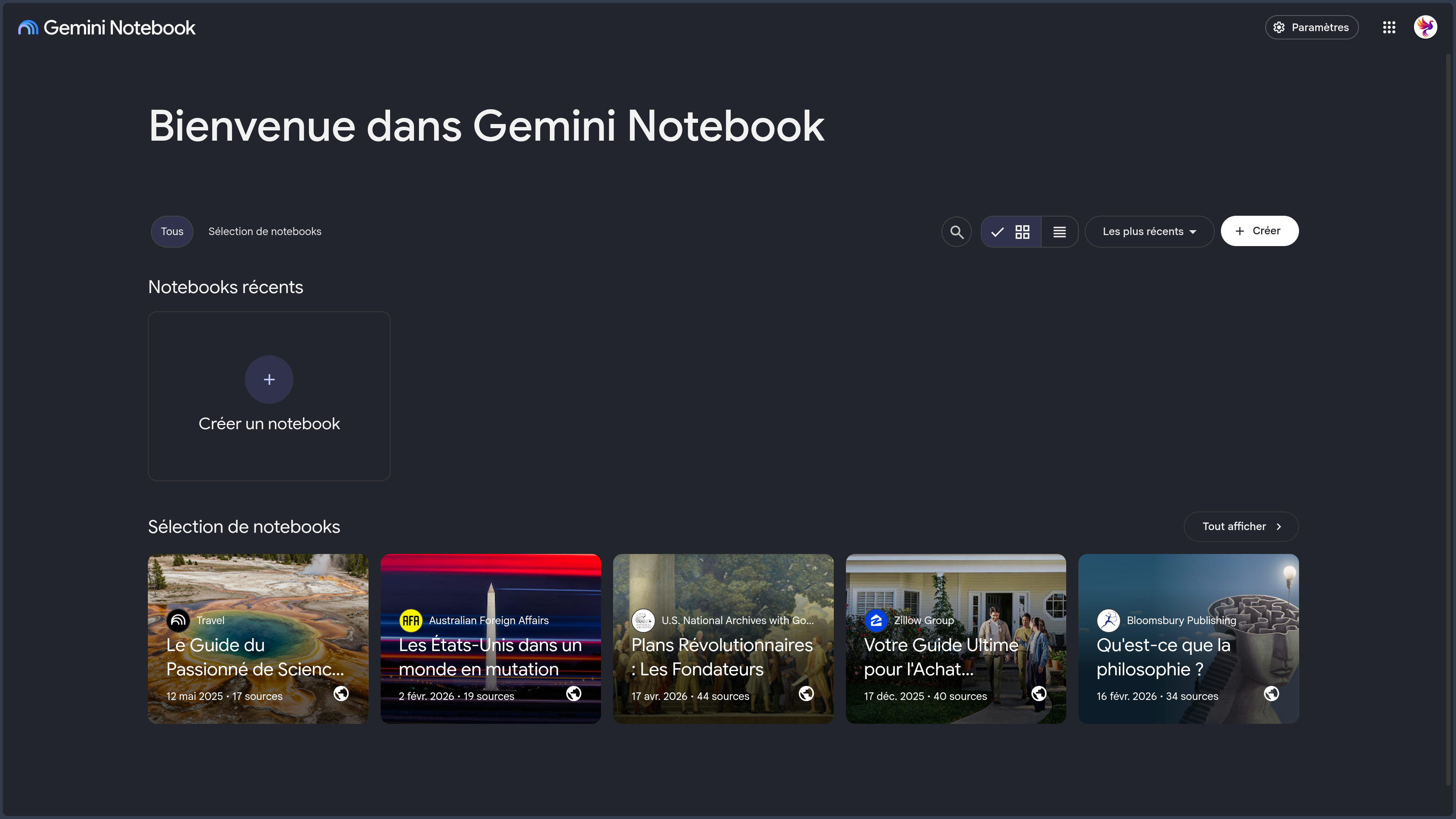
Task: Open Le Guide du Passionné de Science notebook
Action: click(258, 639)
